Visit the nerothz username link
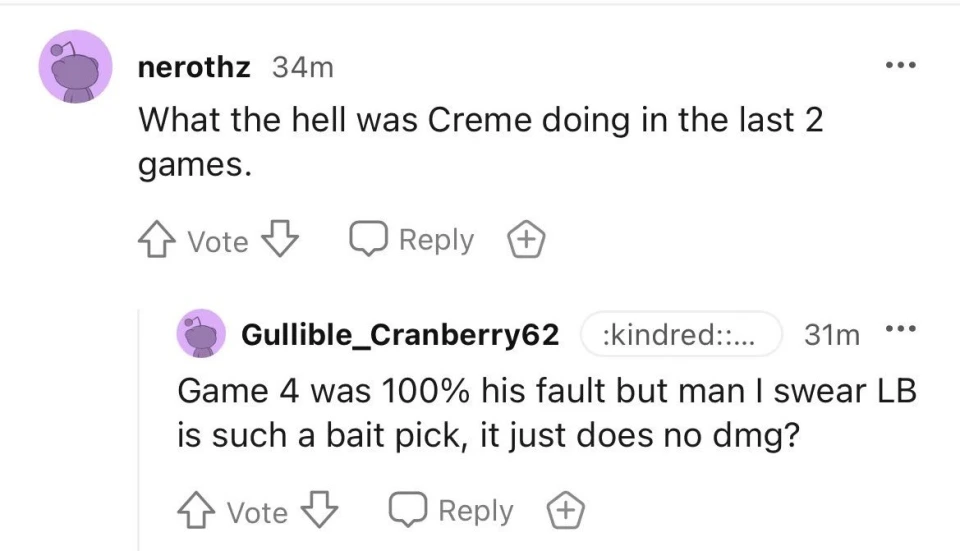The image size is (960, 551). coord(197,67)
